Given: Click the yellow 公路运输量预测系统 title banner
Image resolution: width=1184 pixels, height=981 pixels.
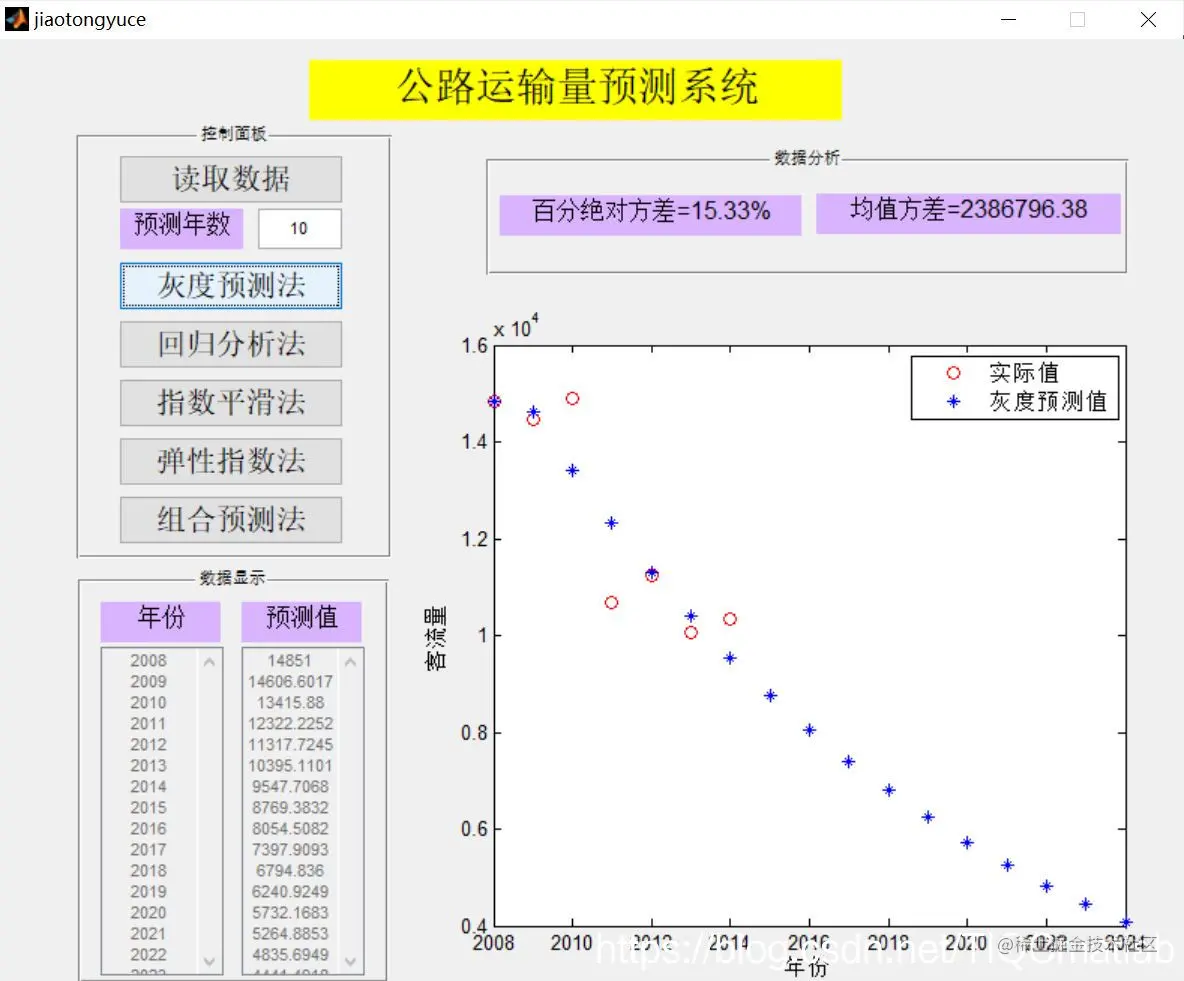Looking at the screenshot, I should click(576, 89).
